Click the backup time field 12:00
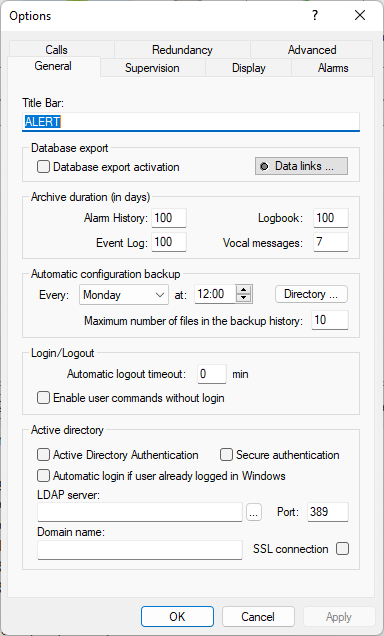The width and height of the screenshot is (384, 636). (x=215, y=294)
